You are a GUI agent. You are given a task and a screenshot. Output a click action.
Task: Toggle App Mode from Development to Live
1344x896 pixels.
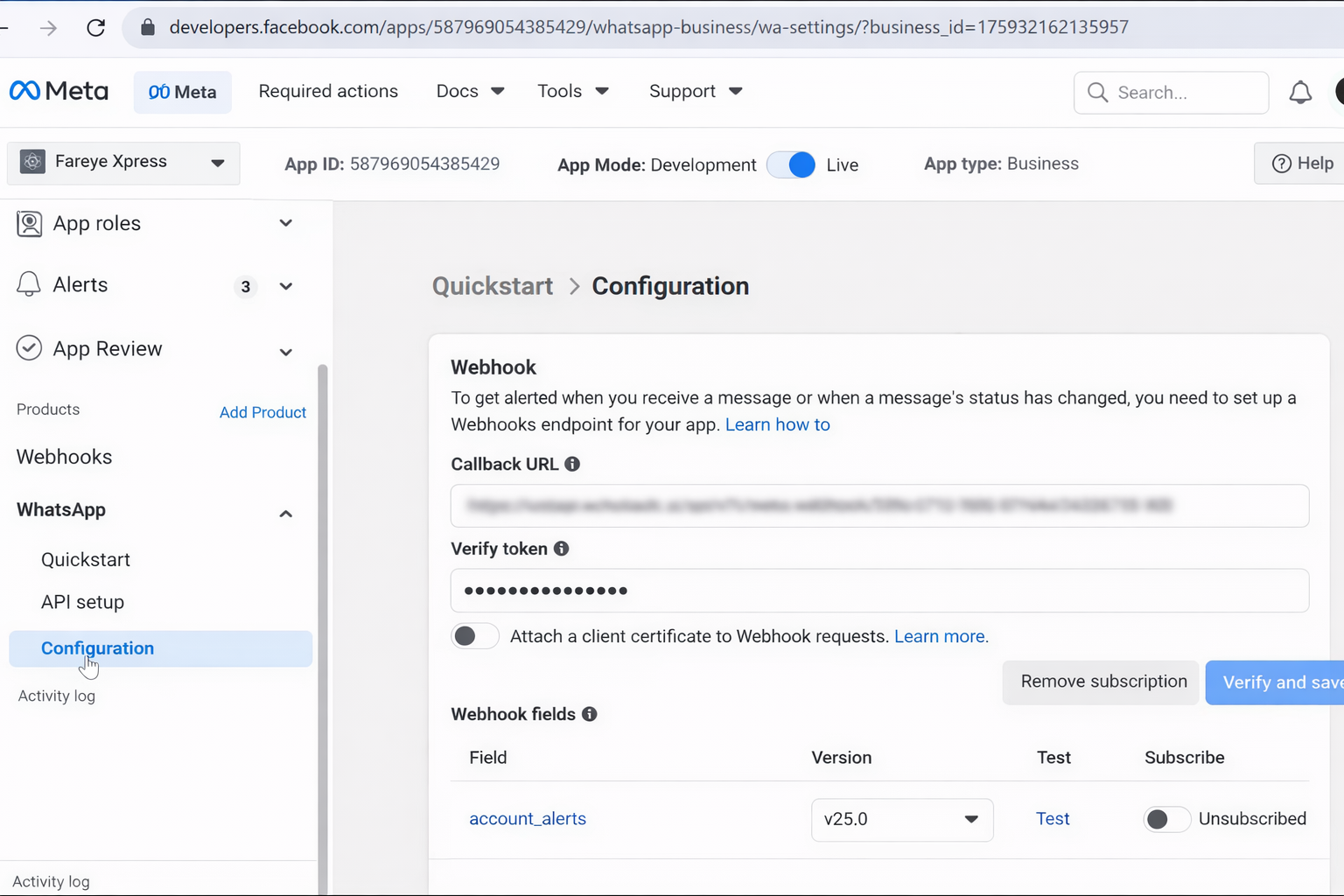click(x=790, y=164)
